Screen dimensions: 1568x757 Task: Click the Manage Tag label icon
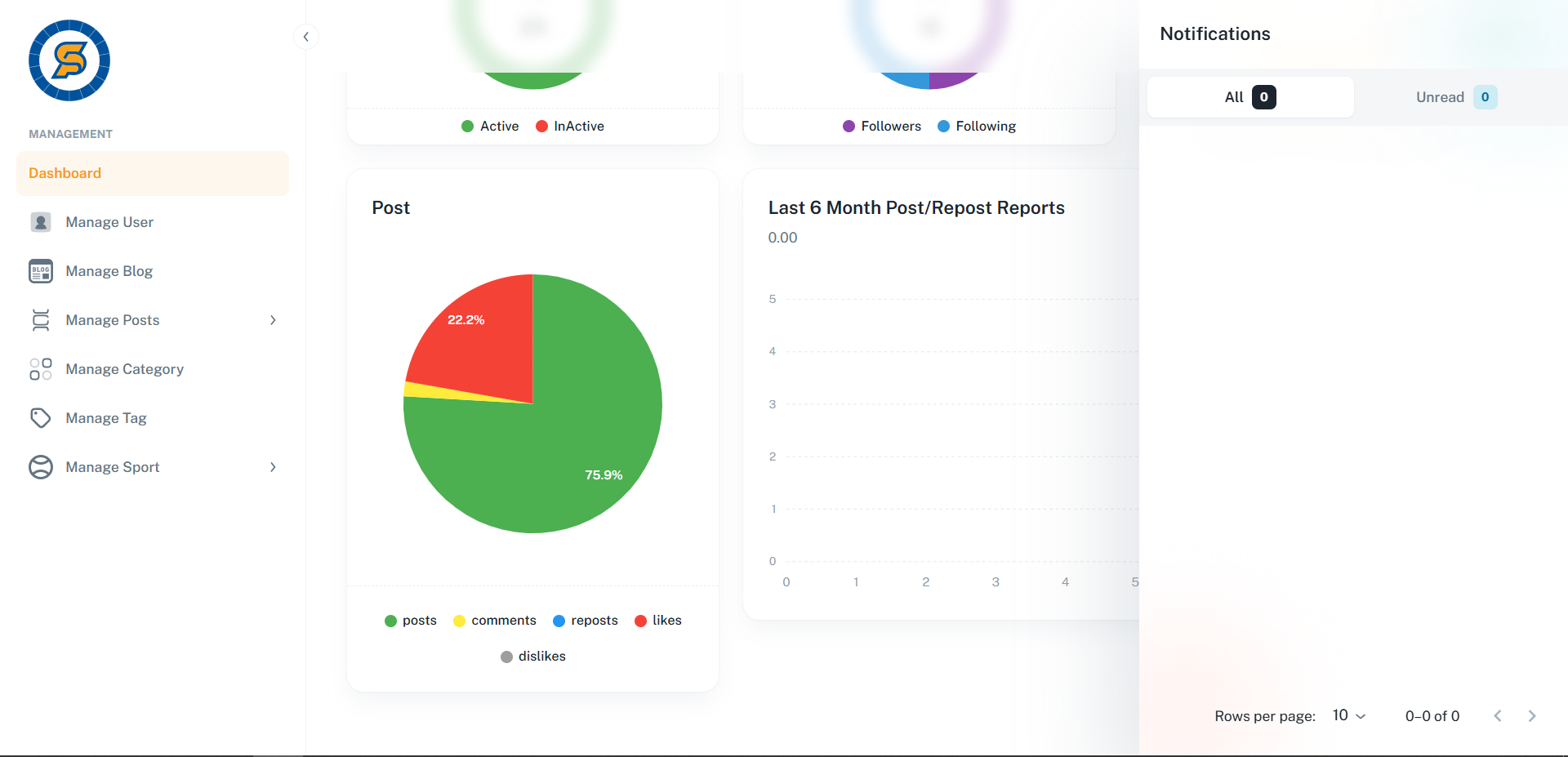coord(41,418)
